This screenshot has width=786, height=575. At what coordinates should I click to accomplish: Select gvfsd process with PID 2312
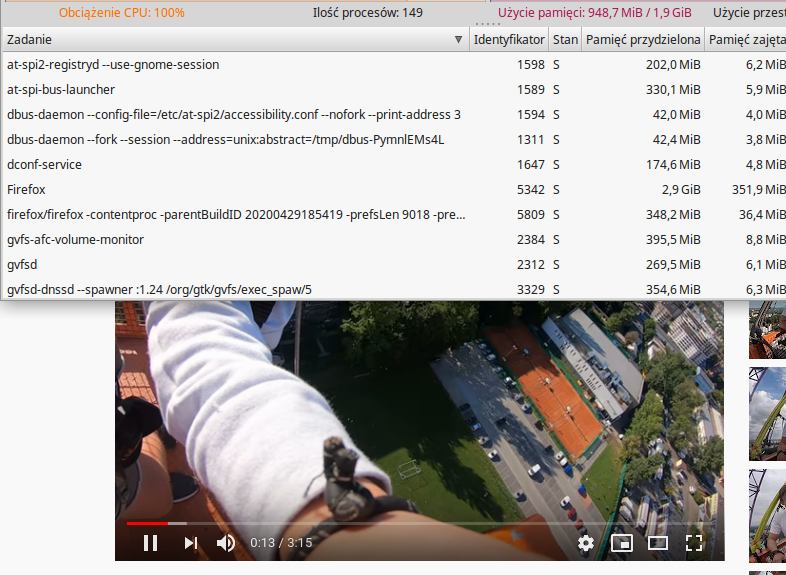pyautogui.click(x=395, y=265)
